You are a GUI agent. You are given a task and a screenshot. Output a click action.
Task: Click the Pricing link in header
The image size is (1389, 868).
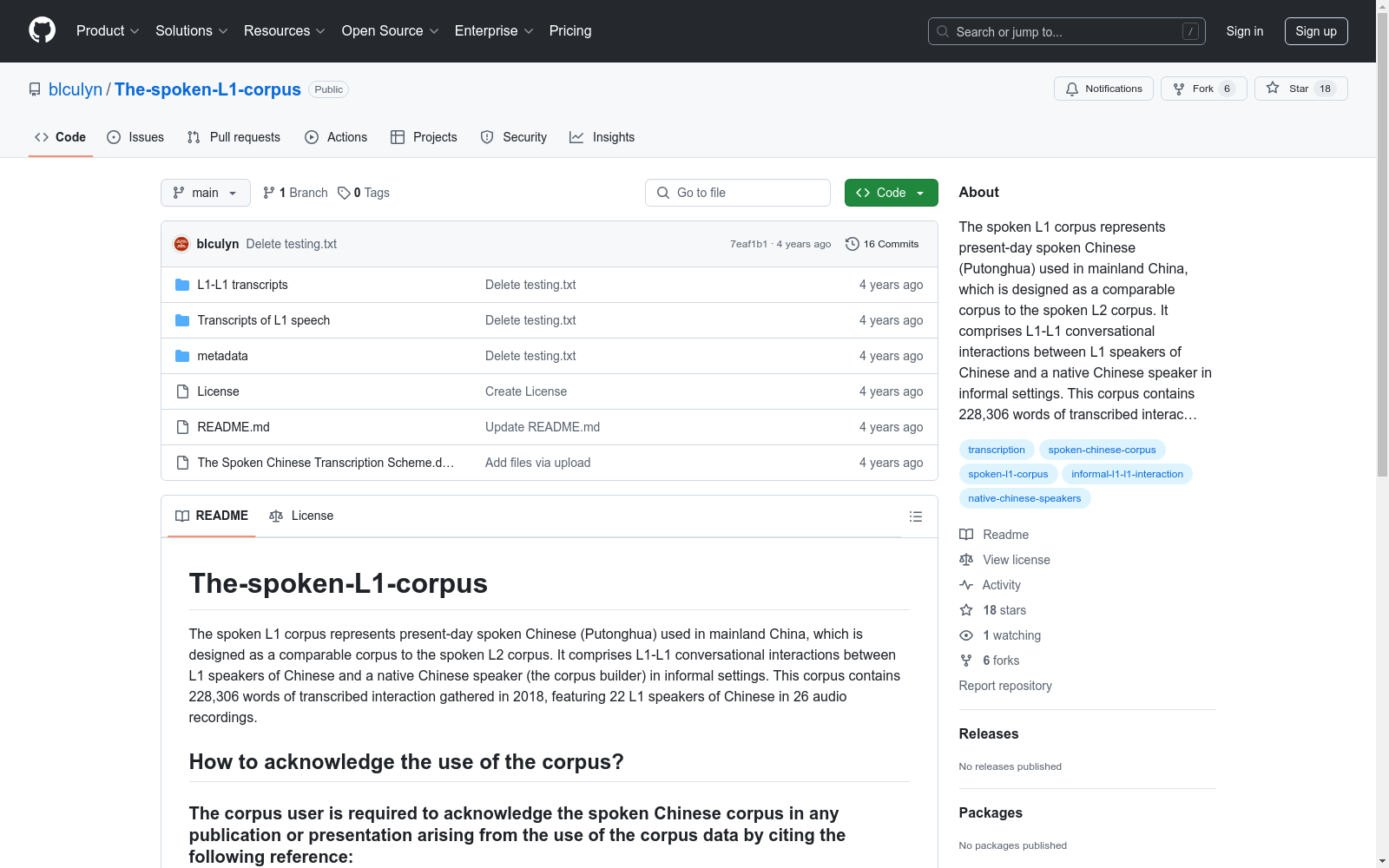tap(570, 30)
